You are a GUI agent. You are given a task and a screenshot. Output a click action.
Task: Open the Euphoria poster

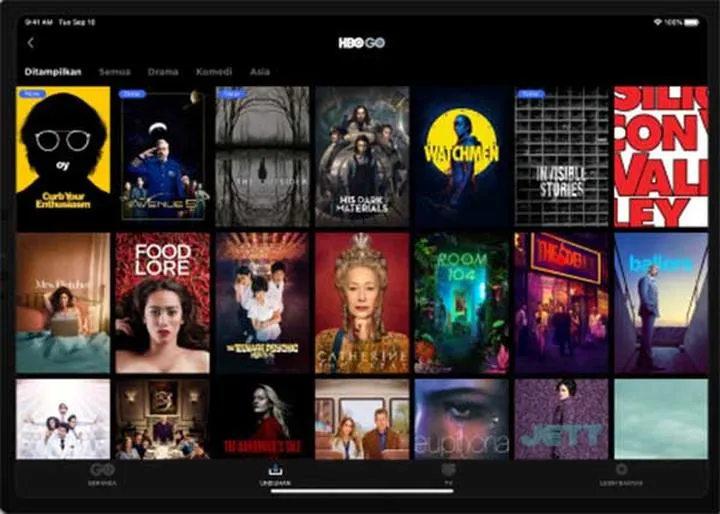461,419
